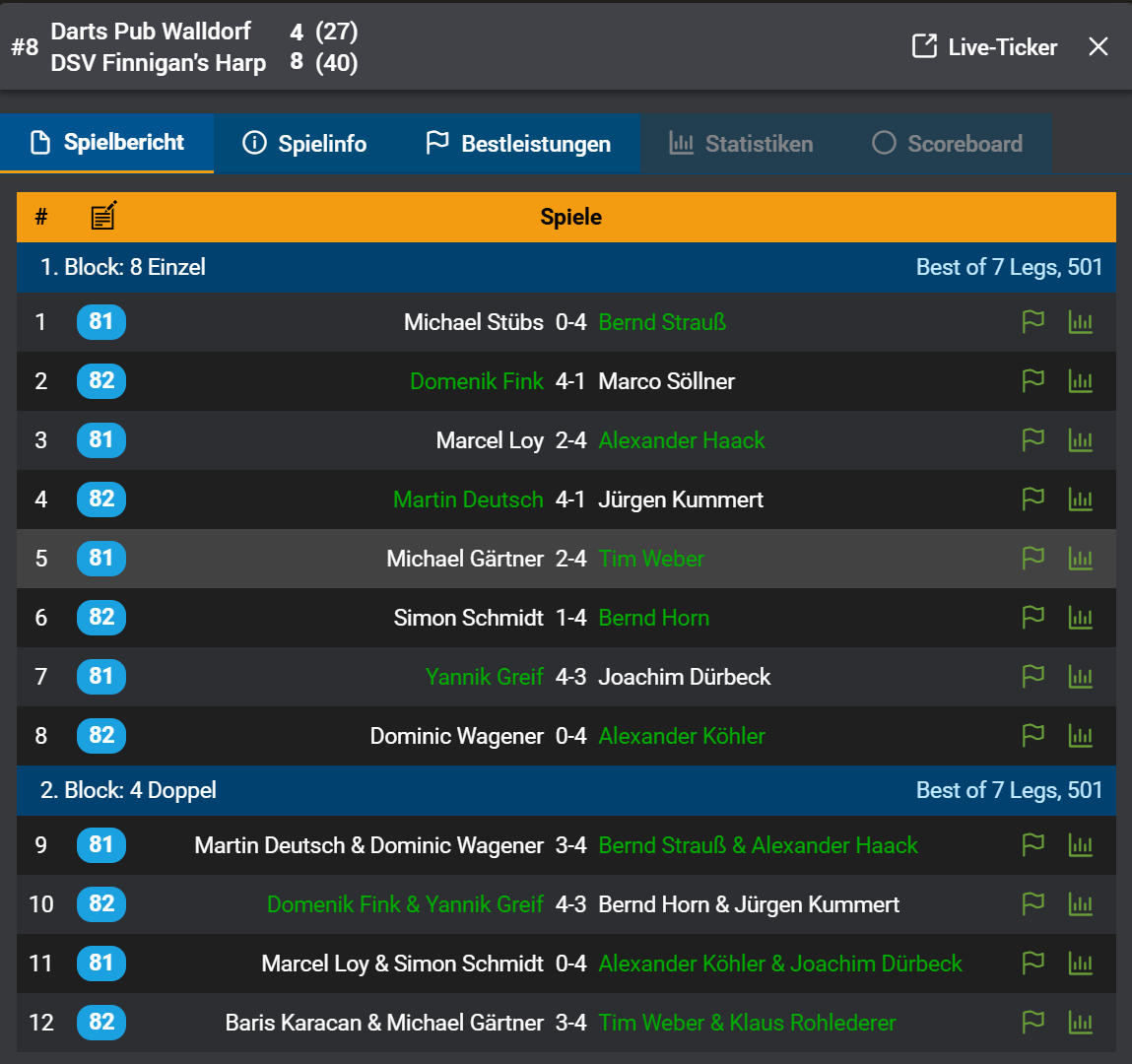
Task: Click blue badge 82 in match 10 row
Action: (x=101, y=904)
